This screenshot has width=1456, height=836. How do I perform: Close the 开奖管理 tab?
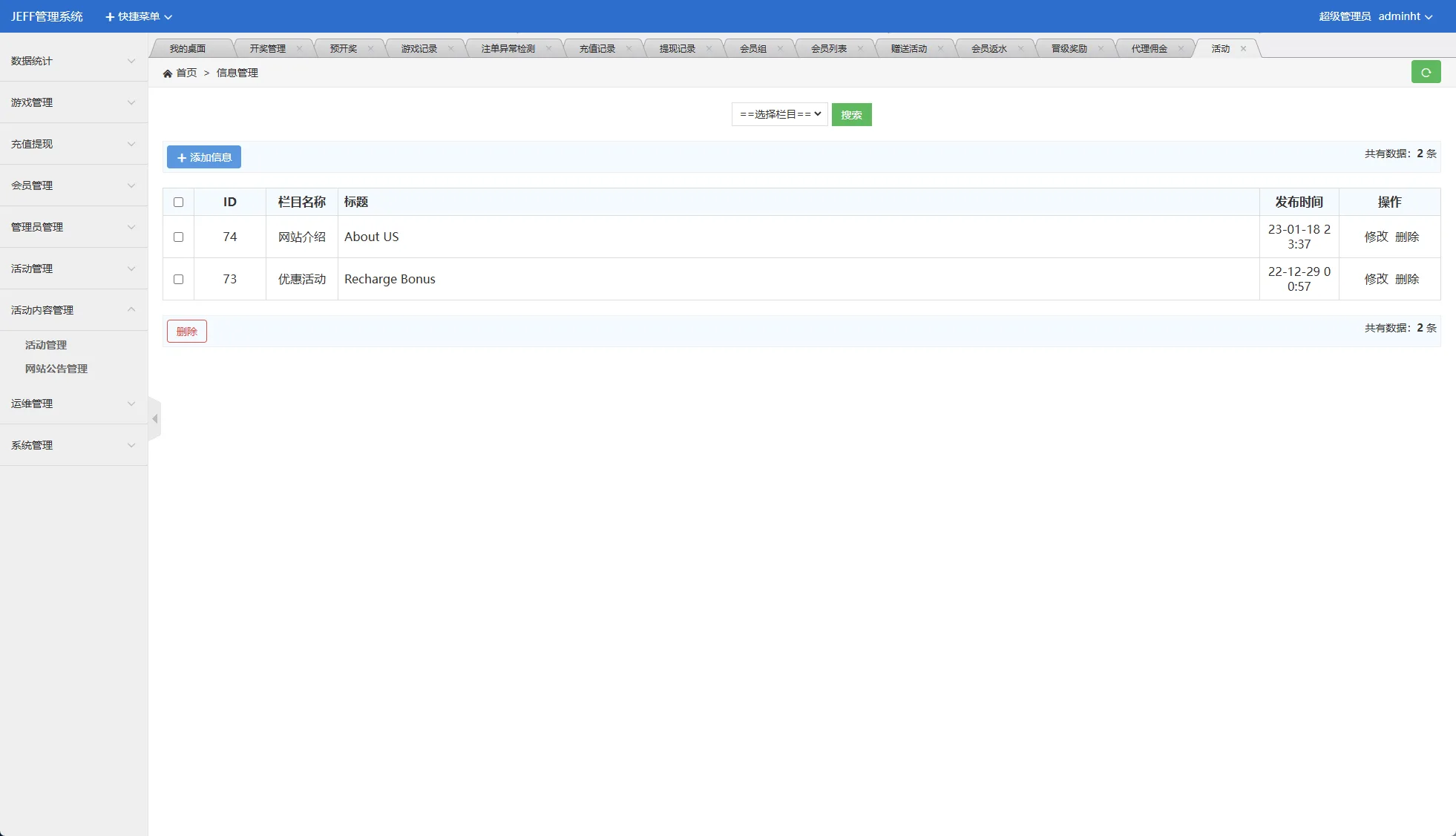pos(299,49)
